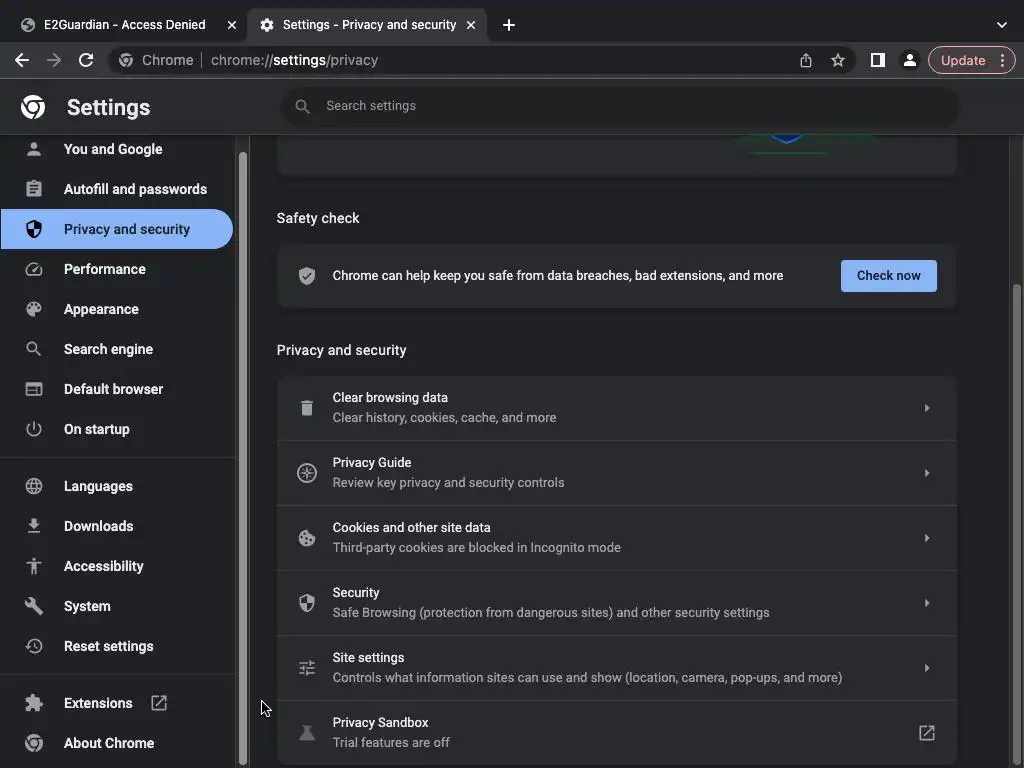Click the Security row title
Image resolution: width=1024 pixels, height=768 pixels.
[355, 592]
